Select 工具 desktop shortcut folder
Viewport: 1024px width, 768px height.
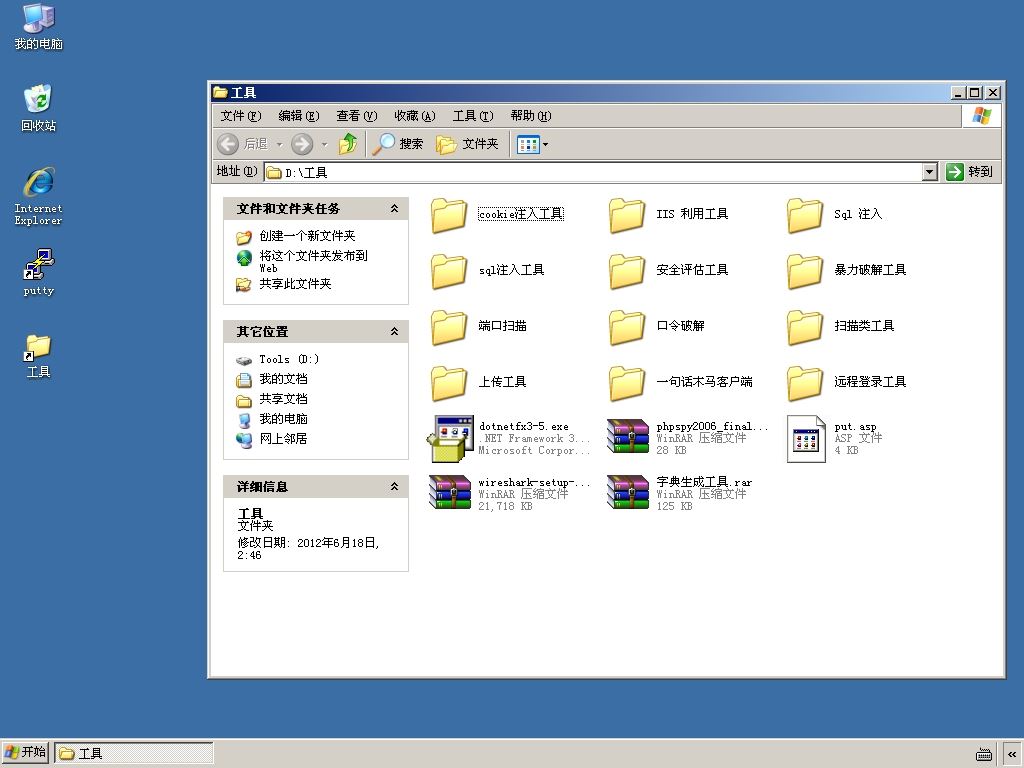tap(39, 356)
